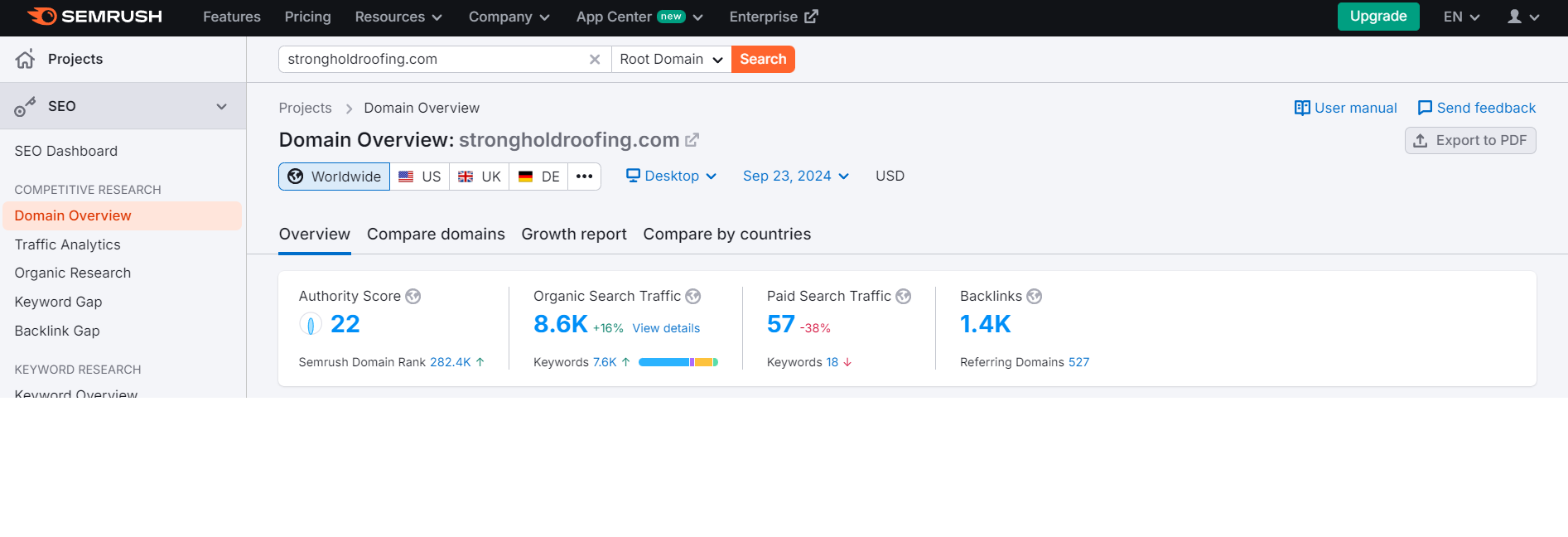Viewport: 1568px width, 537px height.
Task: Click Export to PDF button
Action: [x=1470, y=140]
